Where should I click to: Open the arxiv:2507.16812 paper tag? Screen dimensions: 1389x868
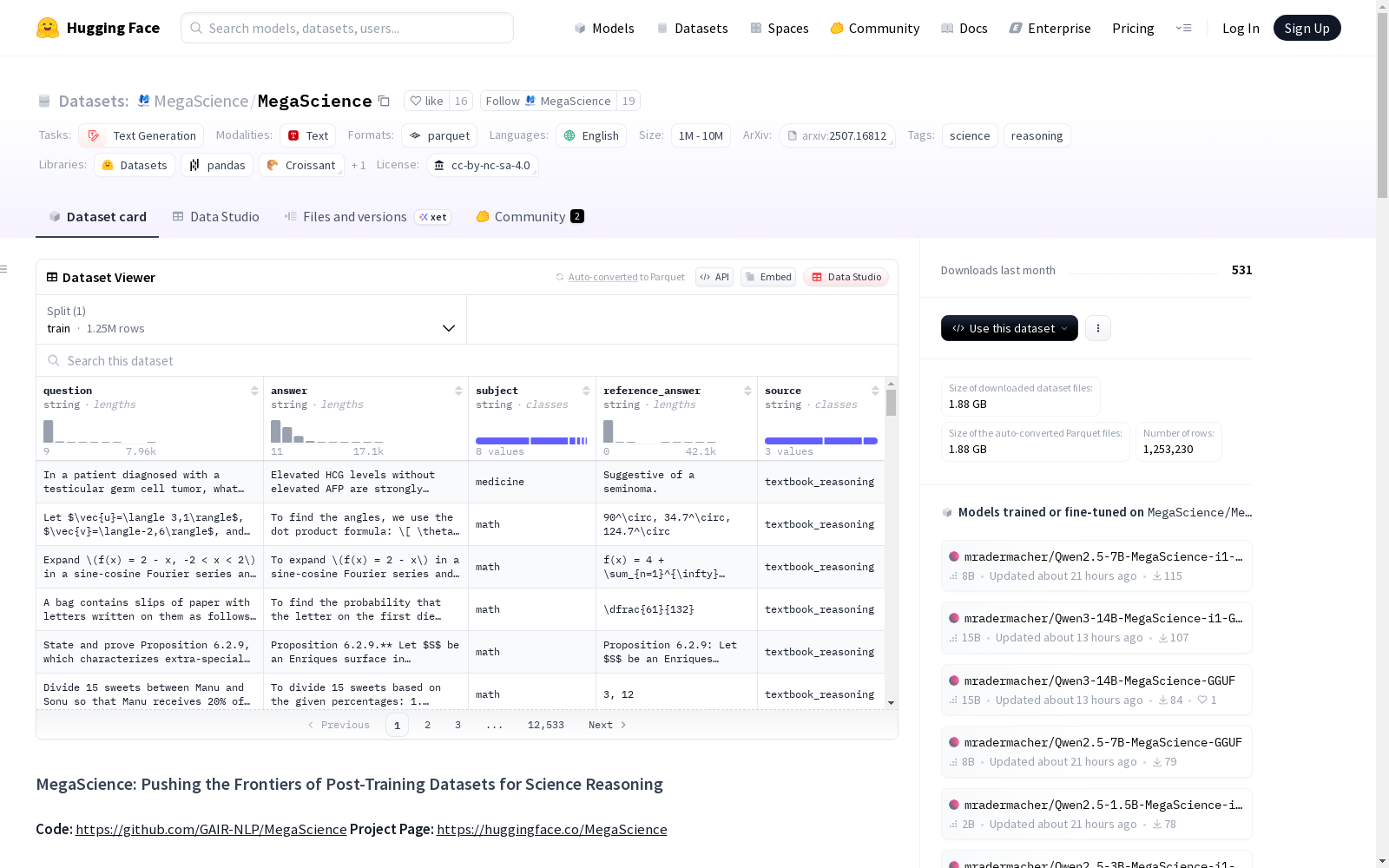click(x=837, y=135)
